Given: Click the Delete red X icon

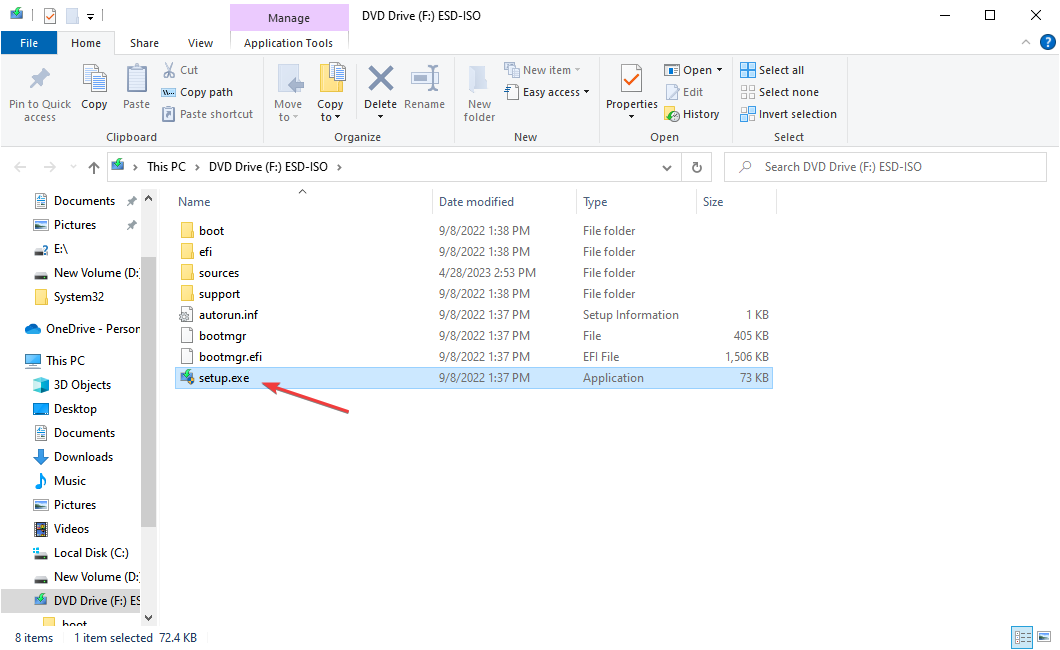Looking at the screenshot, I should [x=381, y=78].
